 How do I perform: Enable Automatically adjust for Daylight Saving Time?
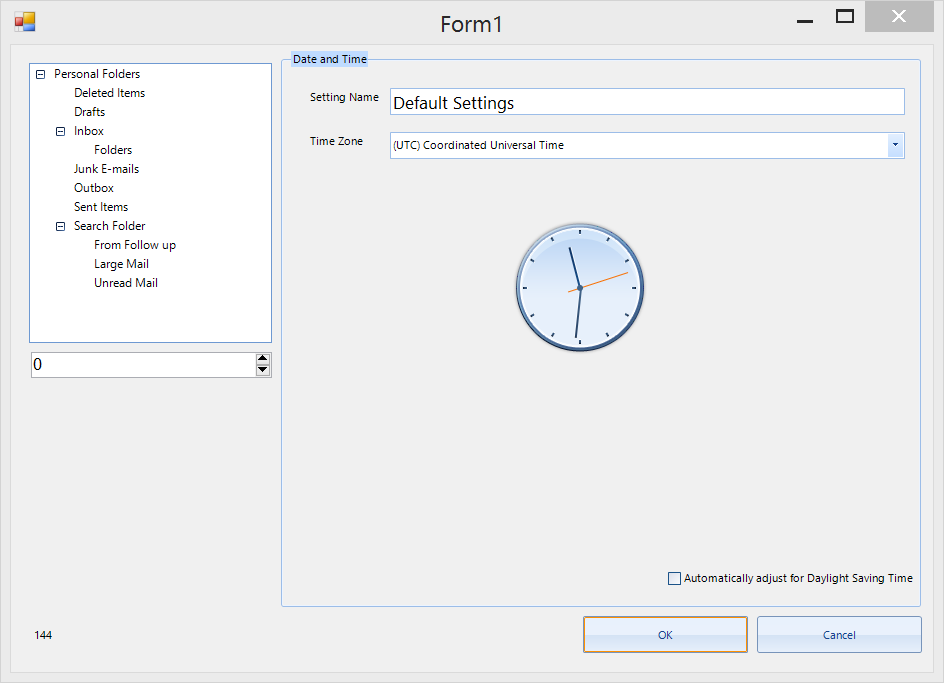674,578
